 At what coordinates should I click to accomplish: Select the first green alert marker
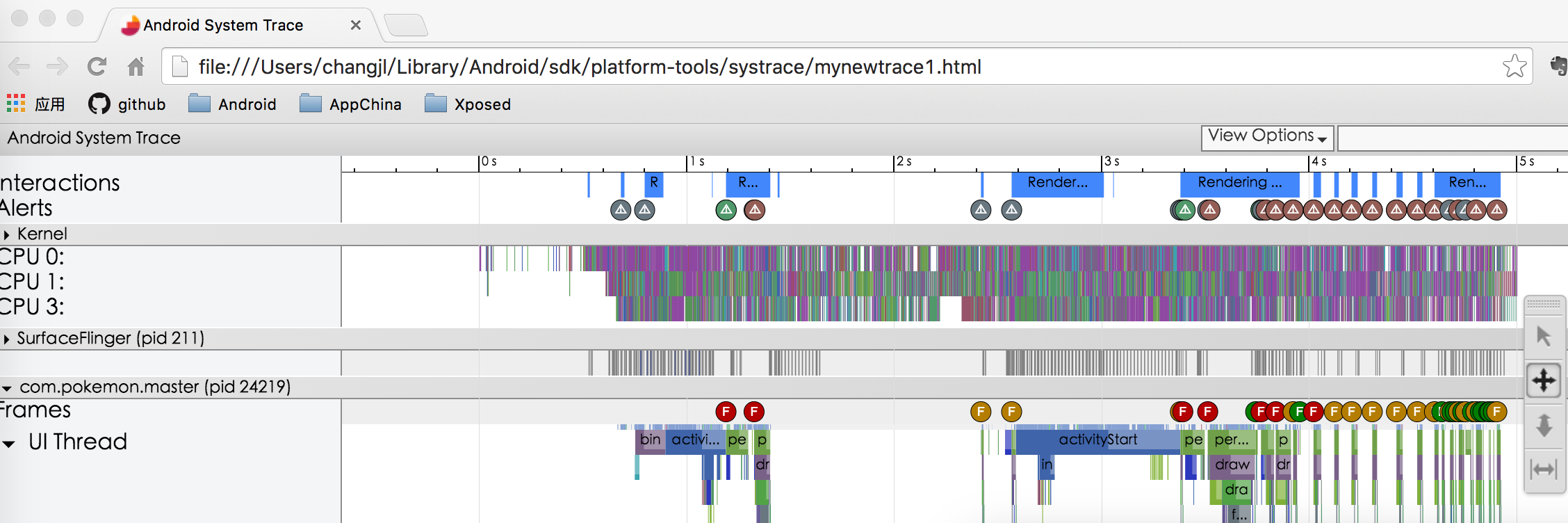tap(726, 209)
